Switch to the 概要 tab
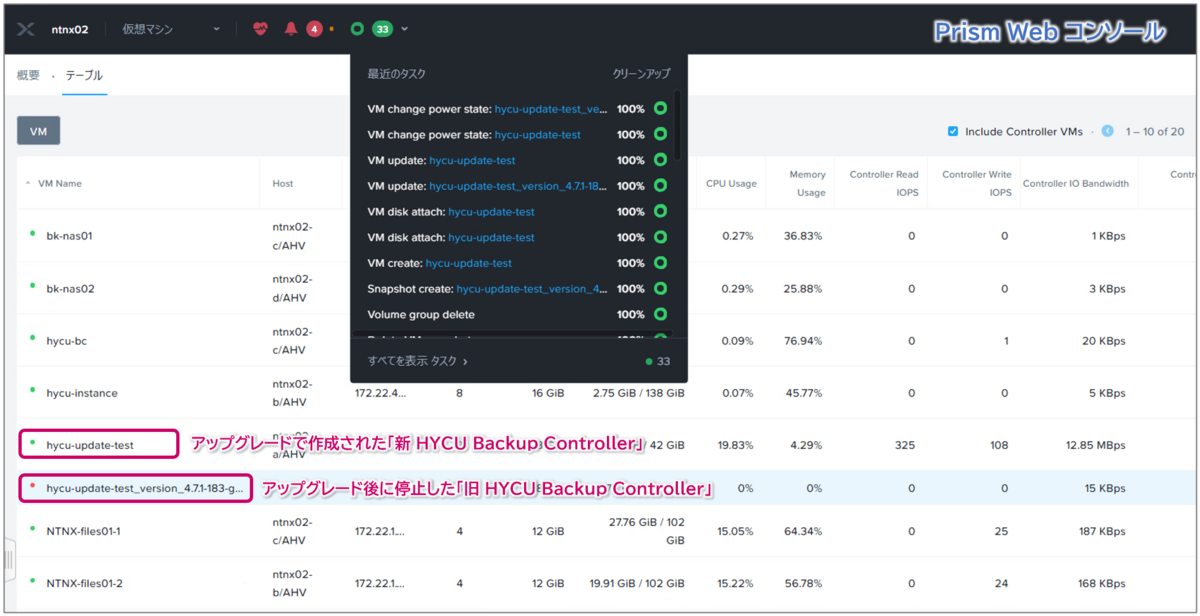Screen dimensions: 1200x616 28,75
